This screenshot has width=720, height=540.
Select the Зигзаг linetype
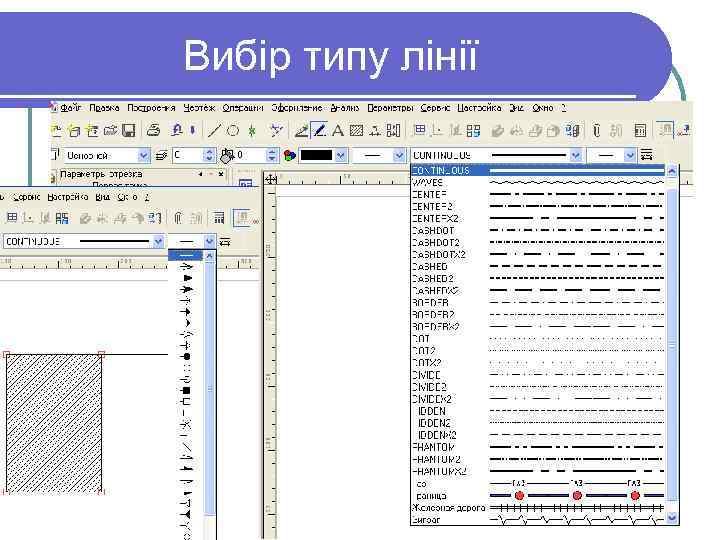[x=538, y=520]
